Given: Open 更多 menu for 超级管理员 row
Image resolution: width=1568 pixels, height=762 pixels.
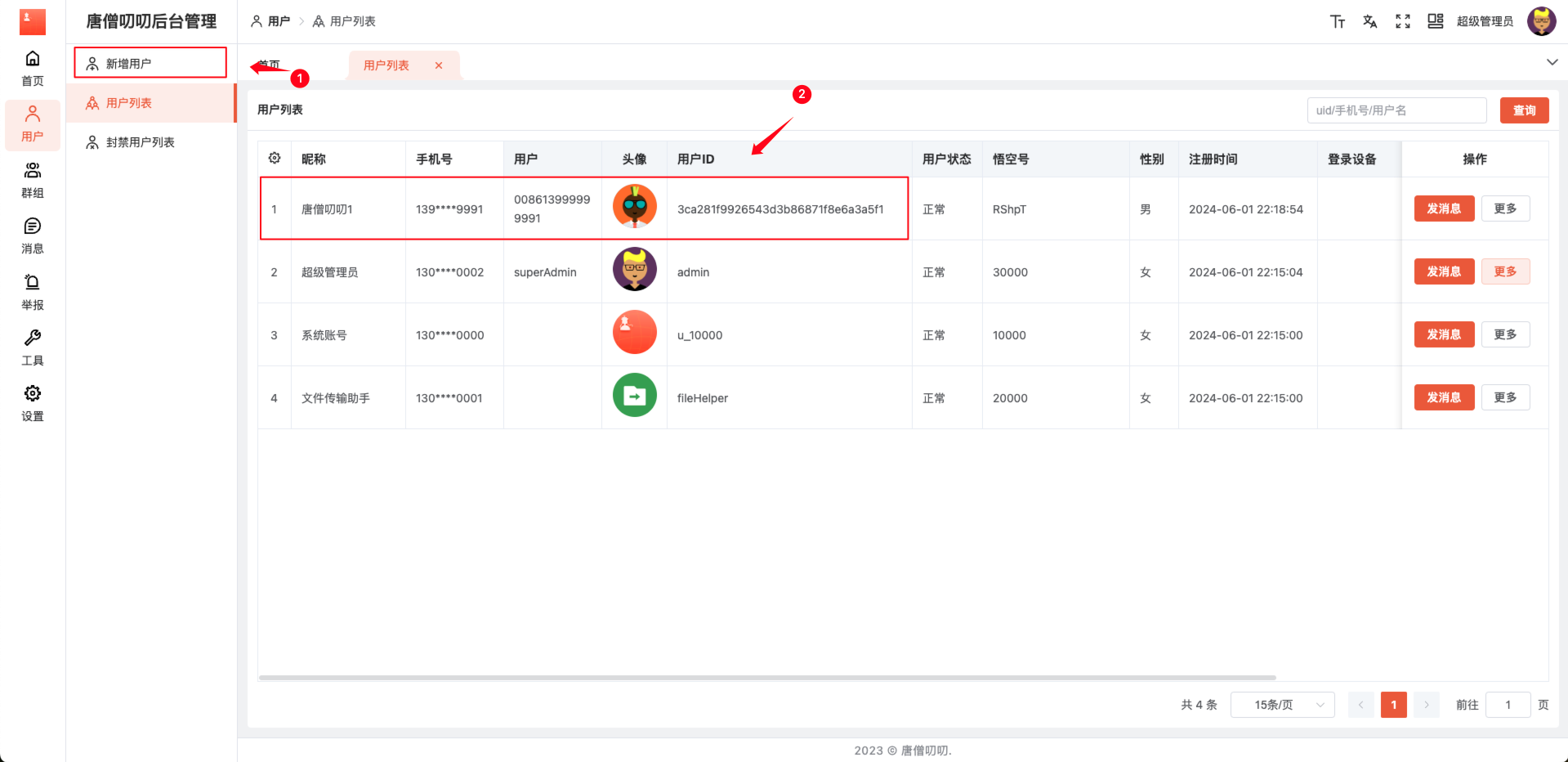Looking at the screenshot, I should [1505, 271].
